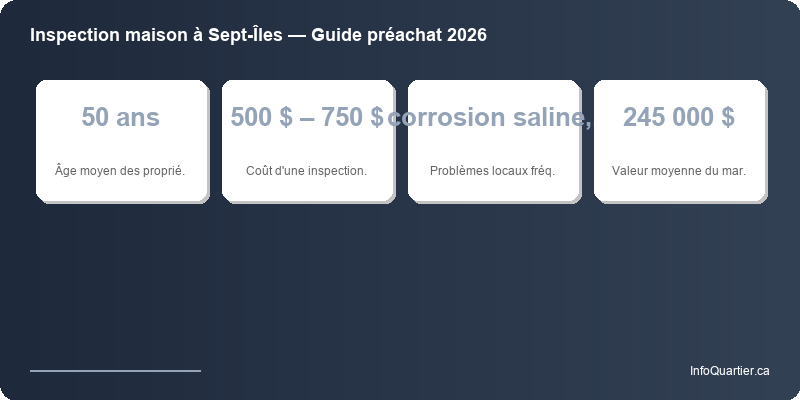Click the year 2026 in the title

pyautogui.click(x=466, y=35)
